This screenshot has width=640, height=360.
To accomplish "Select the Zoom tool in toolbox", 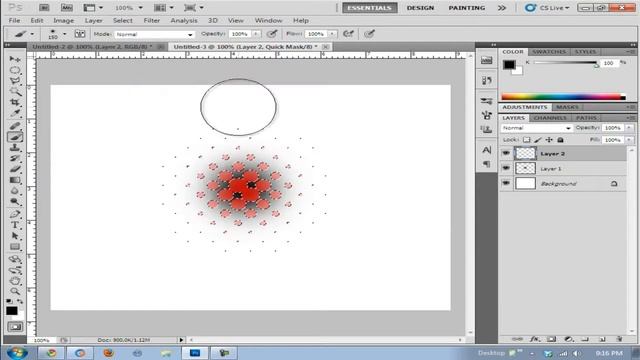I will point(15,291).
